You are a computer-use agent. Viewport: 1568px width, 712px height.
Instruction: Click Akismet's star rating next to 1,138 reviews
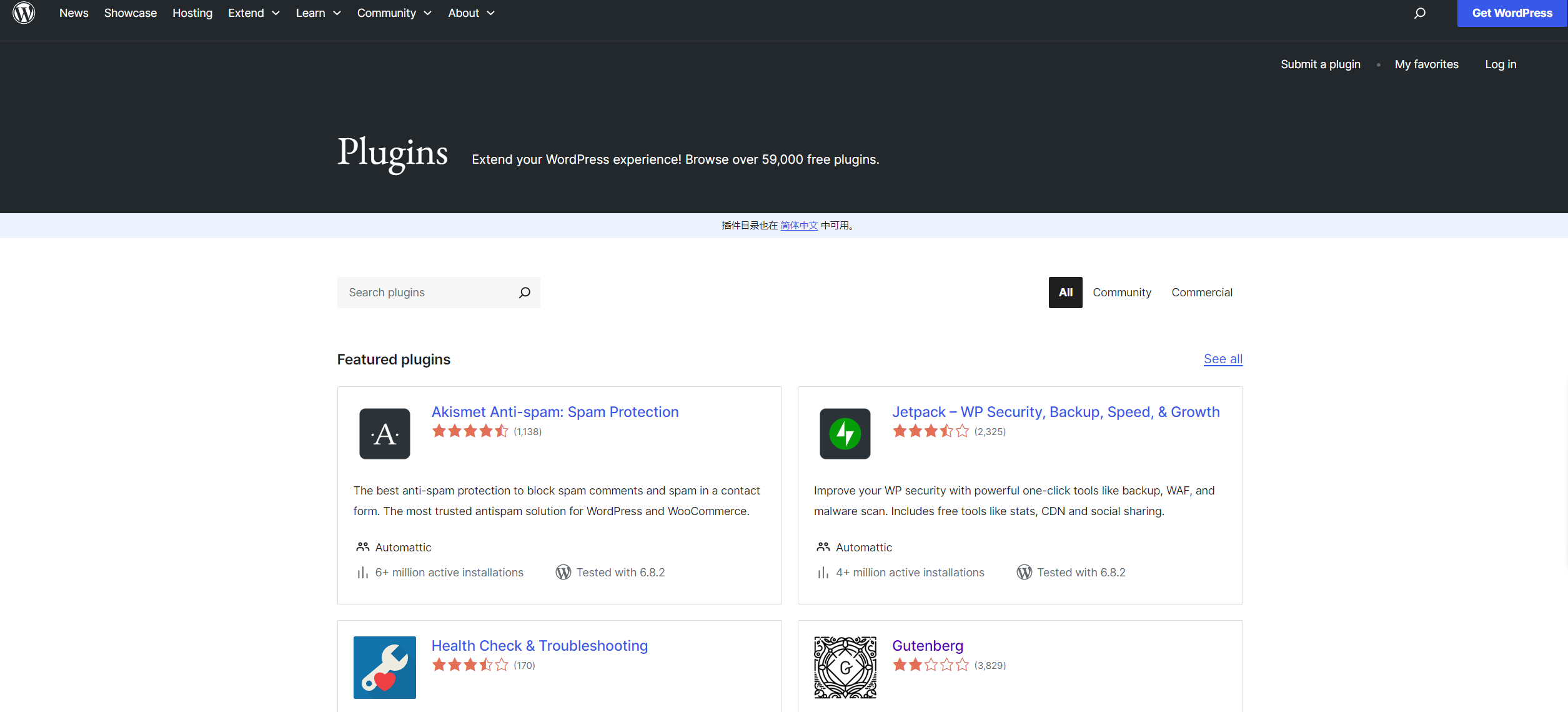click(470, 431)
